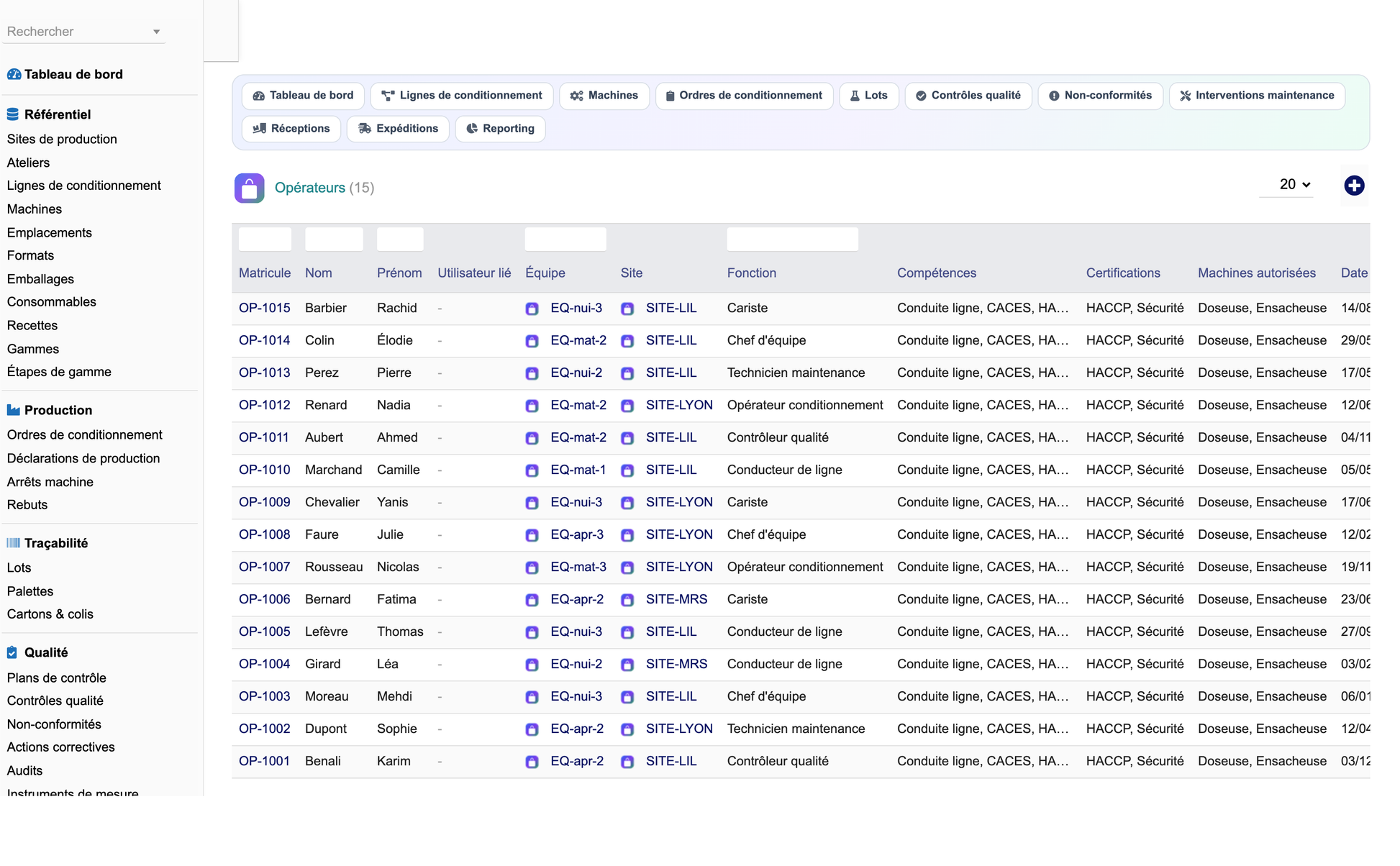This screenshot has height=866, width=1400.
Task: Open operator OP-1015 record
Action: 265,308
